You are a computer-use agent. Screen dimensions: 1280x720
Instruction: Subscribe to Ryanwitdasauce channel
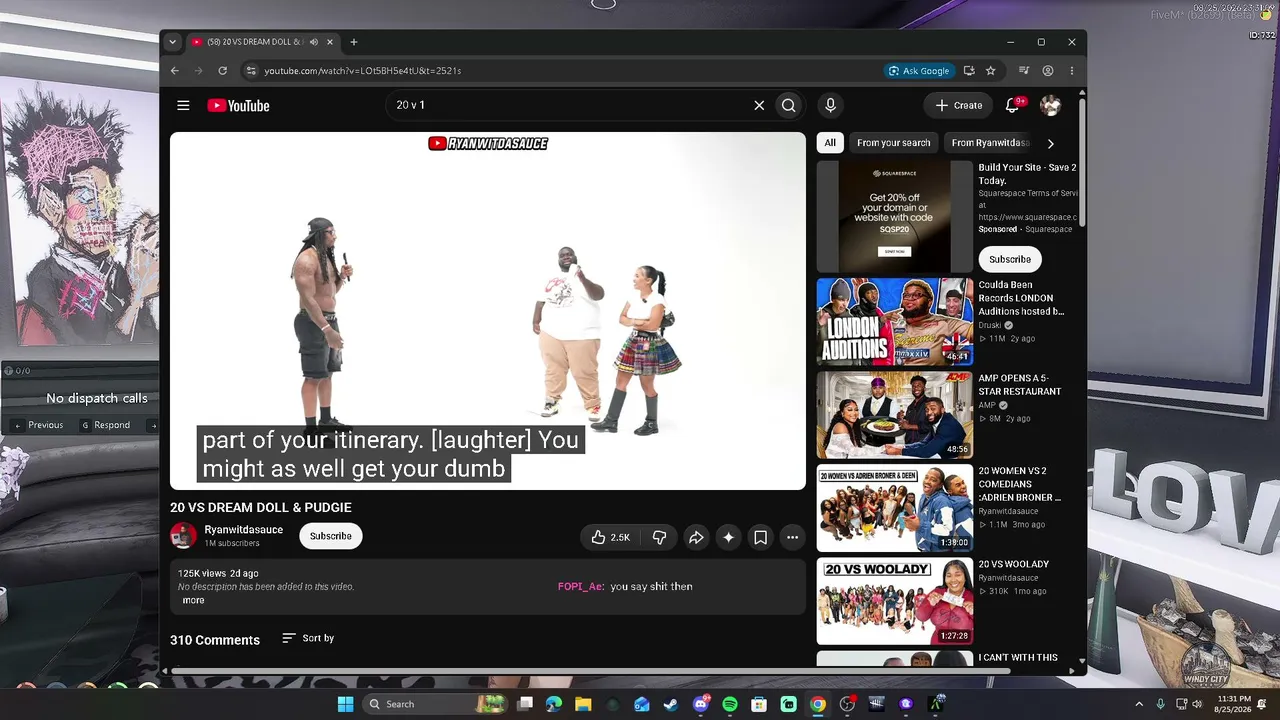[330, 536]
